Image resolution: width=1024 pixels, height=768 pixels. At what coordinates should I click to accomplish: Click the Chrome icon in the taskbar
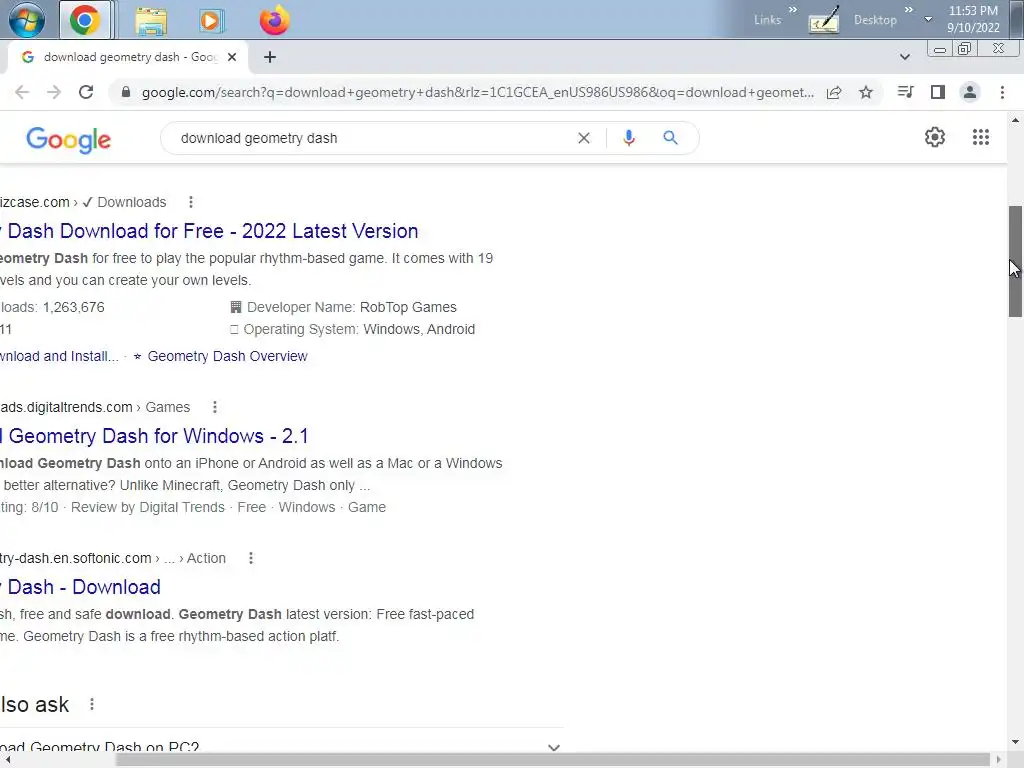coord(85,20)
